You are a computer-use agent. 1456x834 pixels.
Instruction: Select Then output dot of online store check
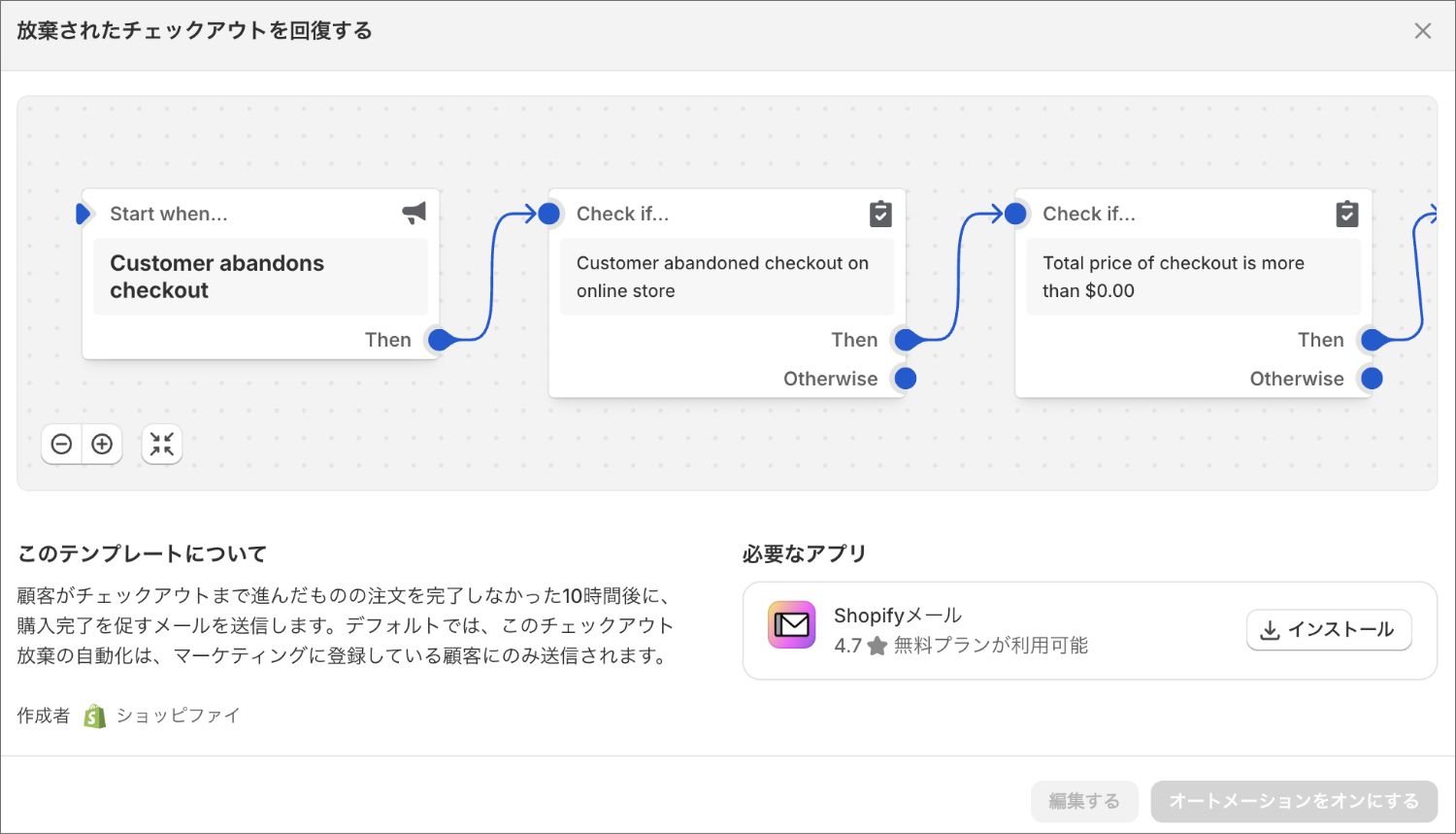pyautogui.click(x=906, y=340)
